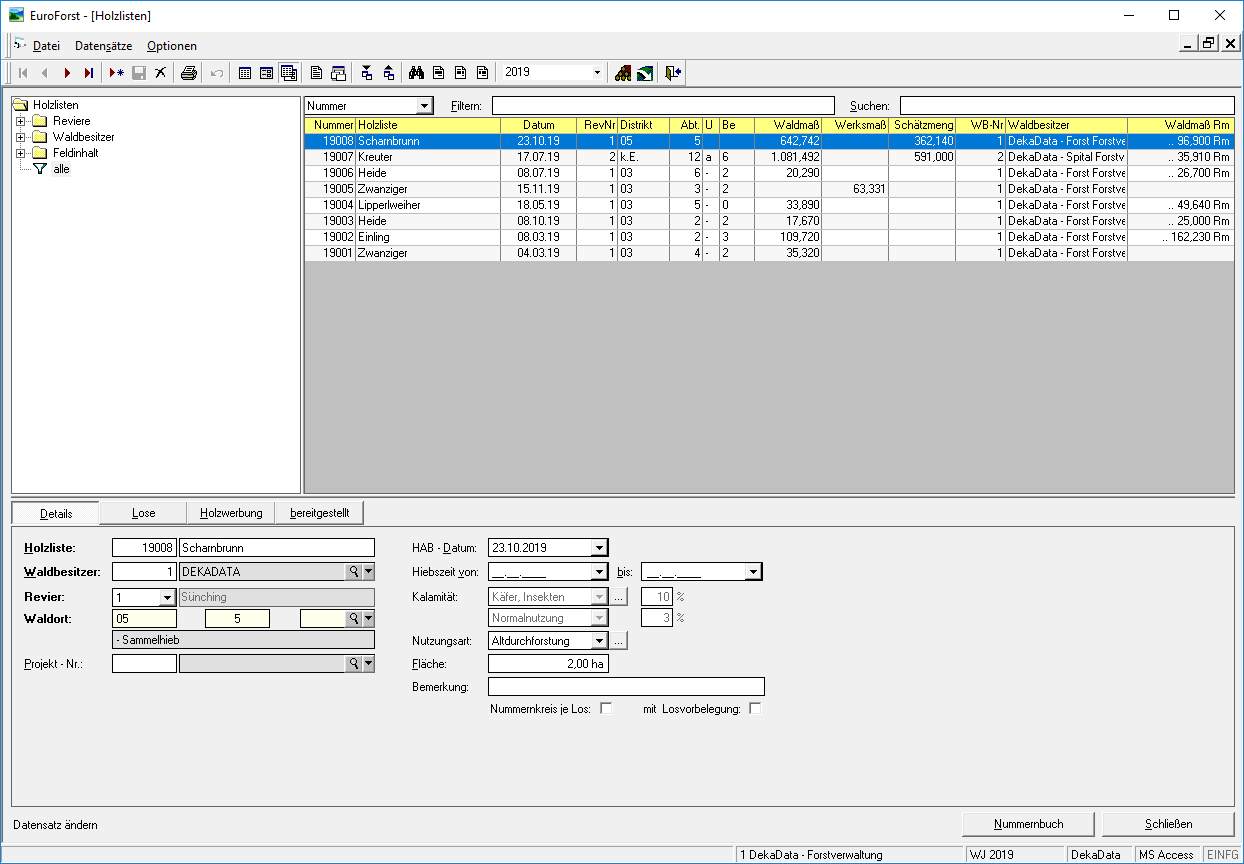Open the Waldort lookup magnifier
Image resolution: width=1244 pixels, height=864 pixels.
353,619
